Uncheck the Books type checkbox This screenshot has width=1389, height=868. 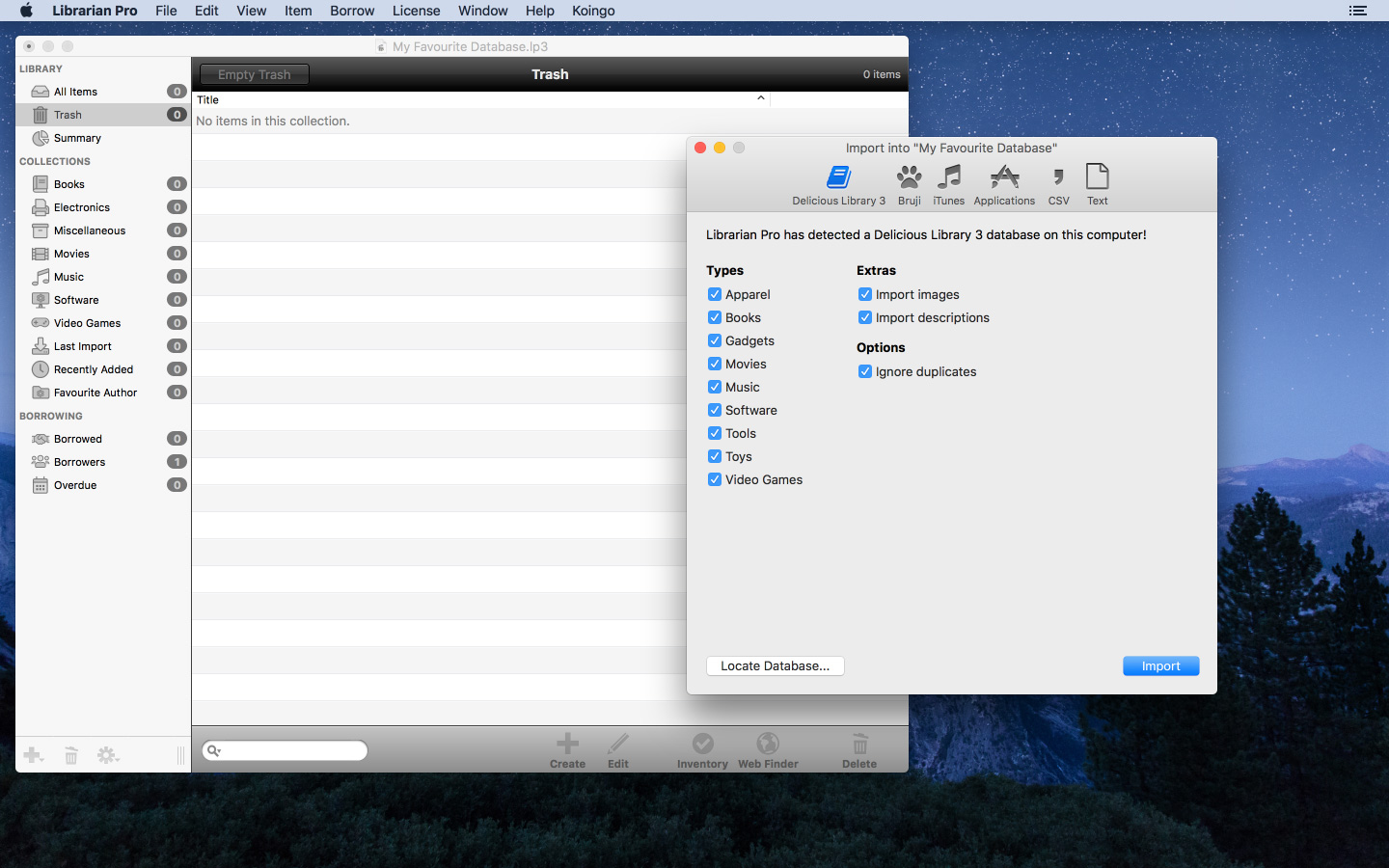point(715,317)
